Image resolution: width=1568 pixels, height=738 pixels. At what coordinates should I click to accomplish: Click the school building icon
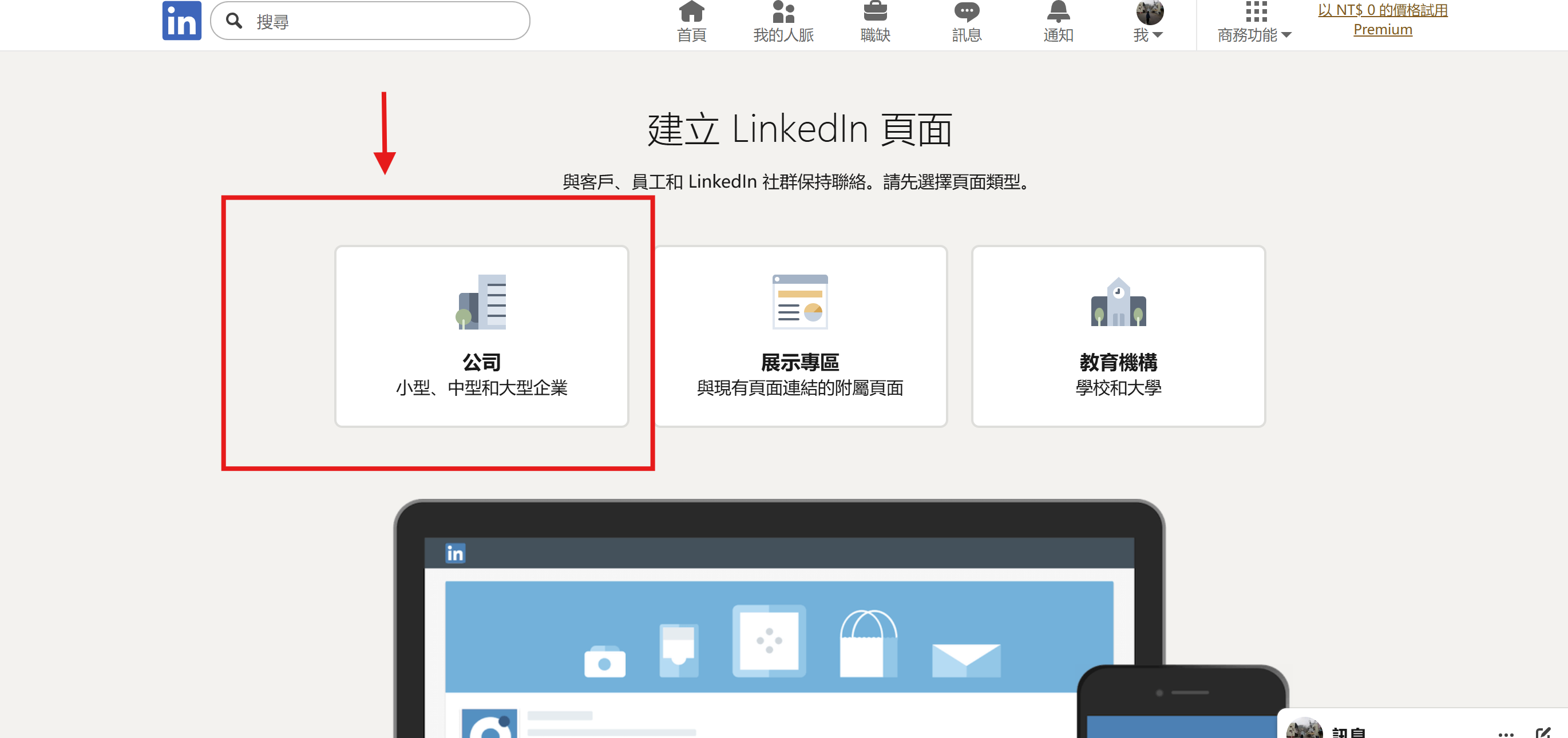(x=1118, y=301)
